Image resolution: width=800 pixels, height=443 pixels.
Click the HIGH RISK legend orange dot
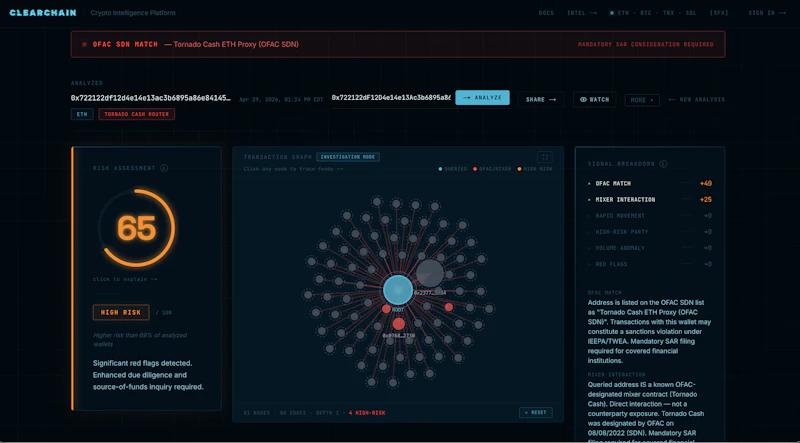[519, 169]
